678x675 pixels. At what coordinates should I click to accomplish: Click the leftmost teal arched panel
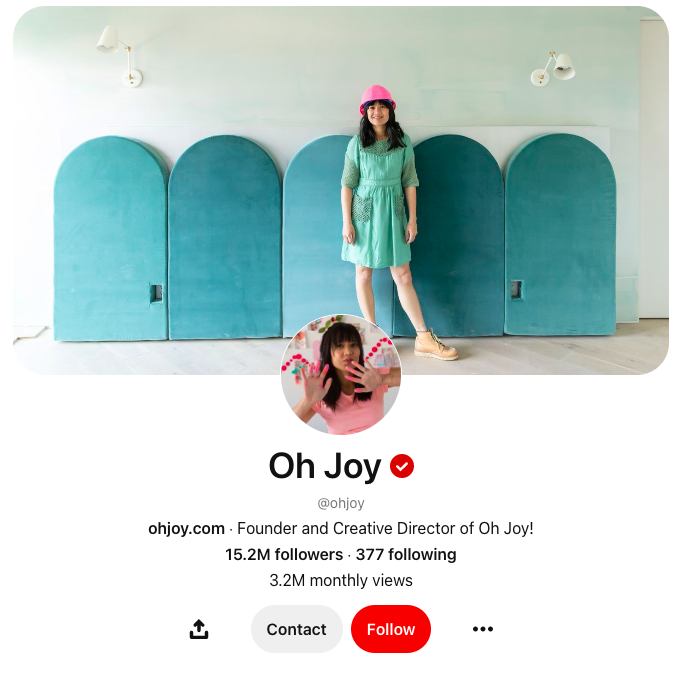point(111,238)
